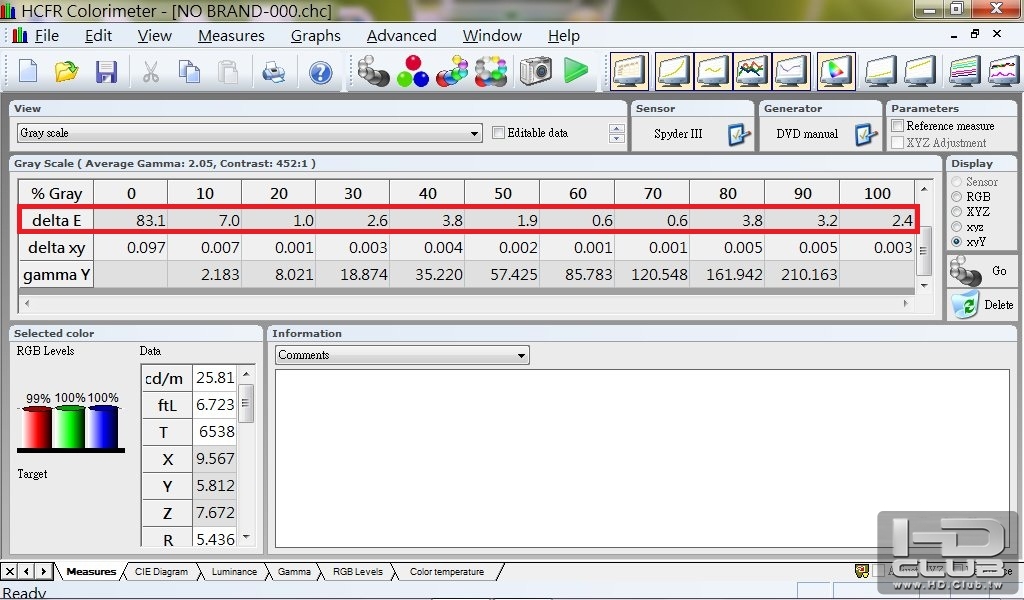Click the spinner next to Editable data
The image size is (1024, 600).
(616, 133)
